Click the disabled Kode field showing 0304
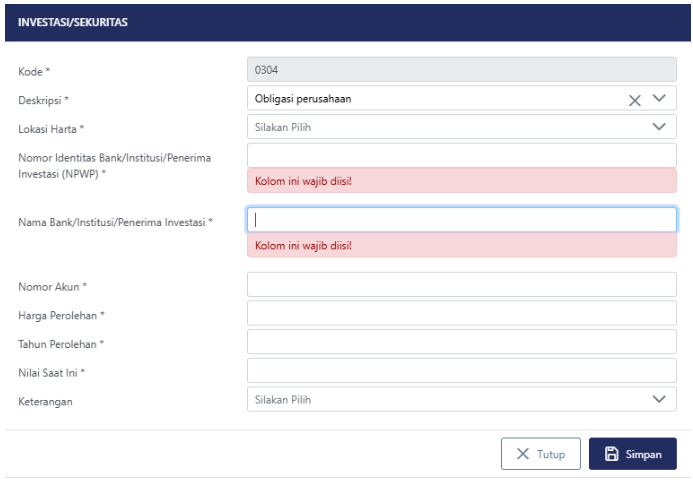 point(461,70)
